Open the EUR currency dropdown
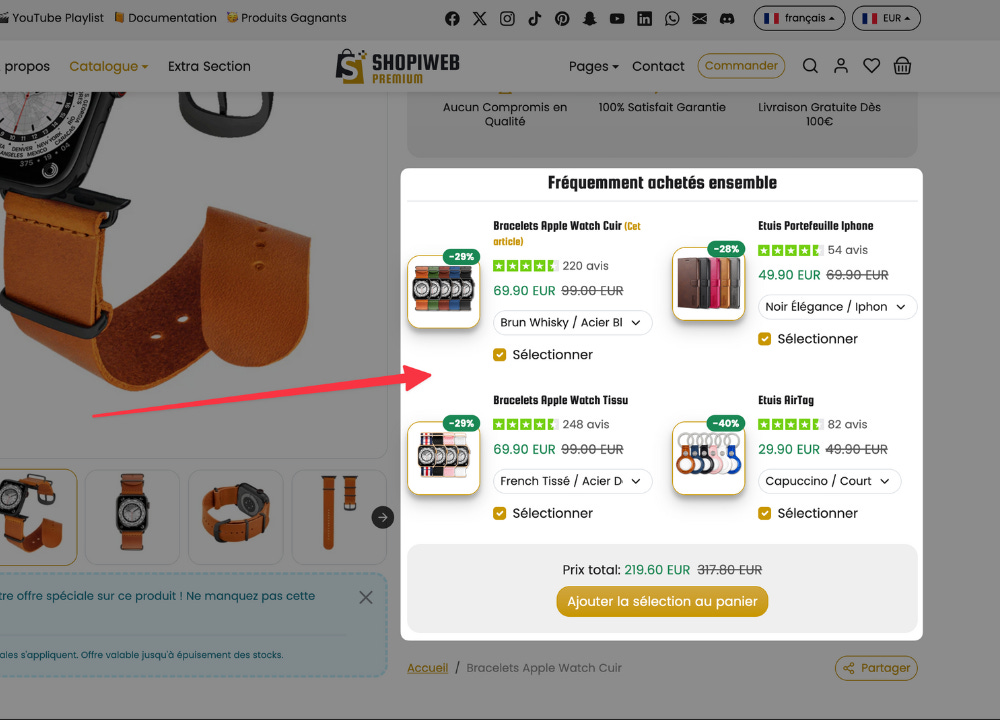Image resolution: width=1000 pixels, height=720 pixels. (x=886, y=18)
